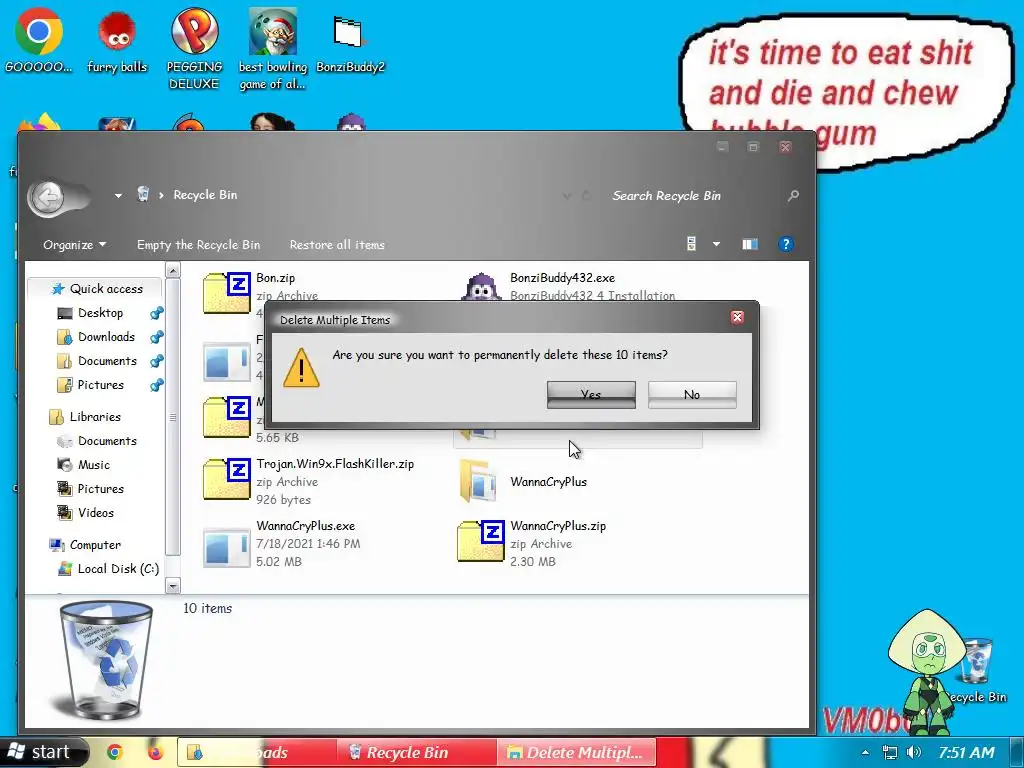The width and height of the screenshot is (1024, 768).
Task: Select the Bon.zip file icon
Action: point(227,293)
